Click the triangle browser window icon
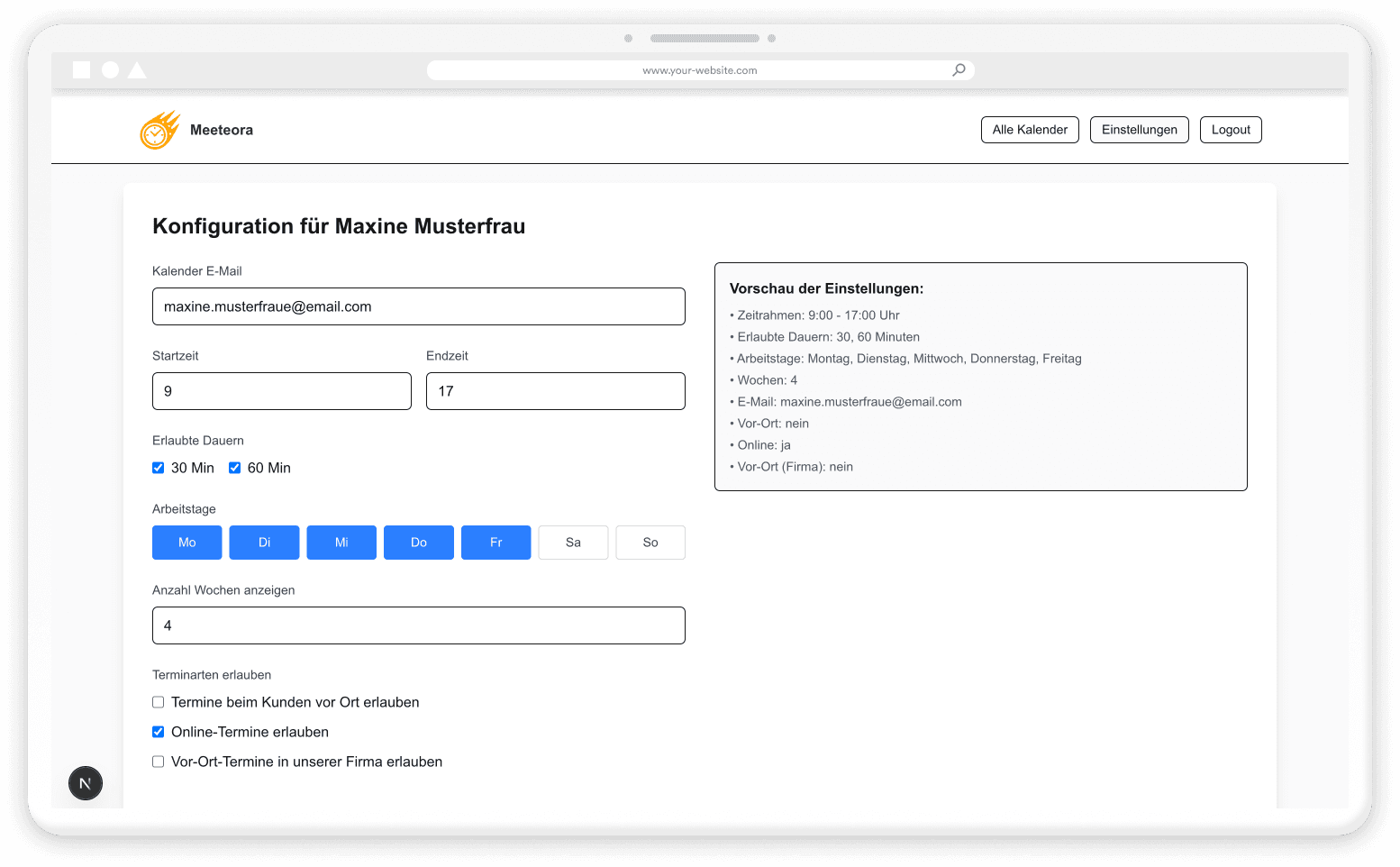Image resolution: width=1400 pixels, height=867 pixels. [137, 70]
